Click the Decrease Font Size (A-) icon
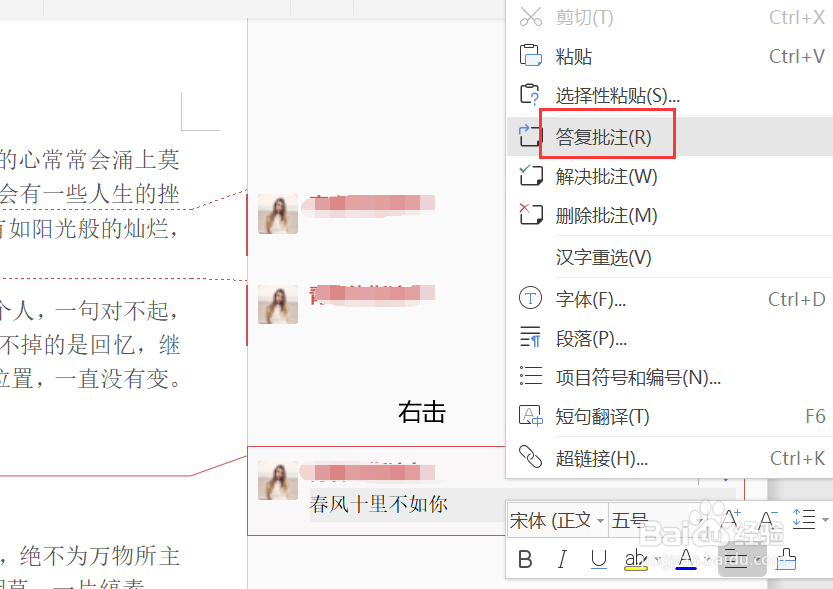Viewport: 833px width, 589px height. (x=768, y=518)
